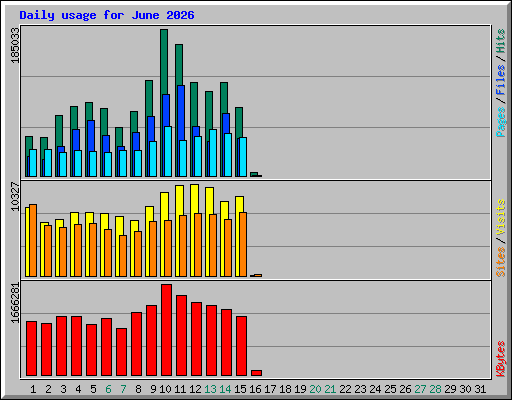Click the day 16 axis label
This screenshot has width=512, height=400.
tap(255, 389)
